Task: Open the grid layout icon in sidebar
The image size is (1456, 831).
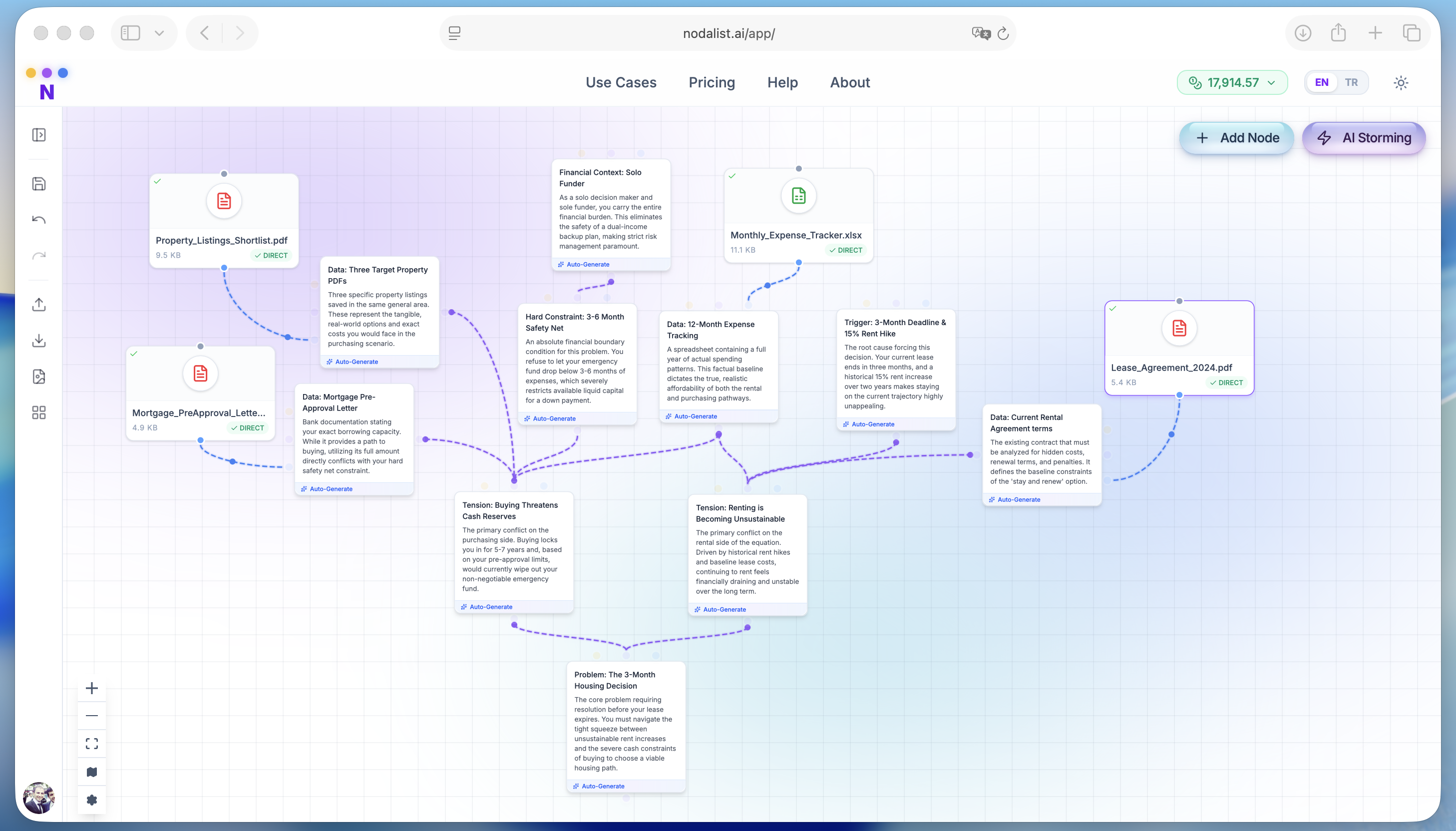Action: tap(39, 413)
